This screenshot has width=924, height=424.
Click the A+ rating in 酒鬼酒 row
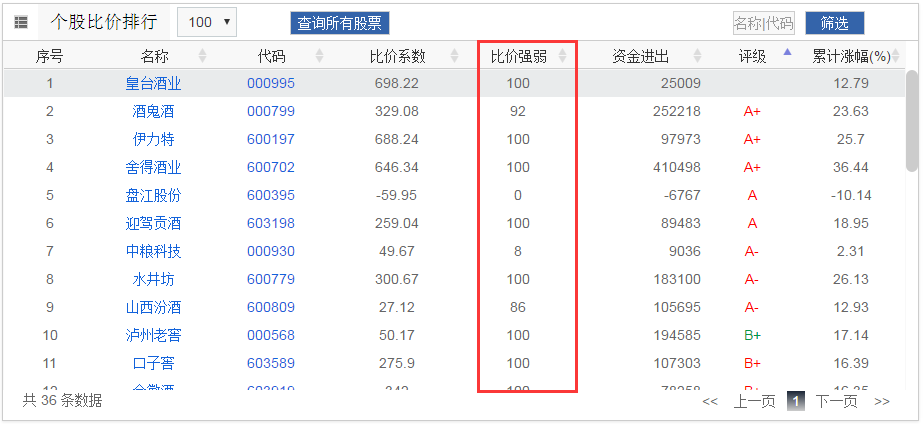pyautogui.click(x=753, y=111)
